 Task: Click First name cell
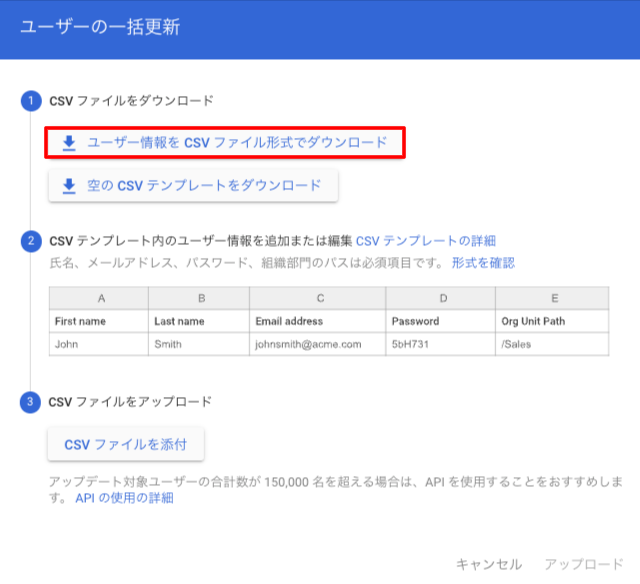99,321
